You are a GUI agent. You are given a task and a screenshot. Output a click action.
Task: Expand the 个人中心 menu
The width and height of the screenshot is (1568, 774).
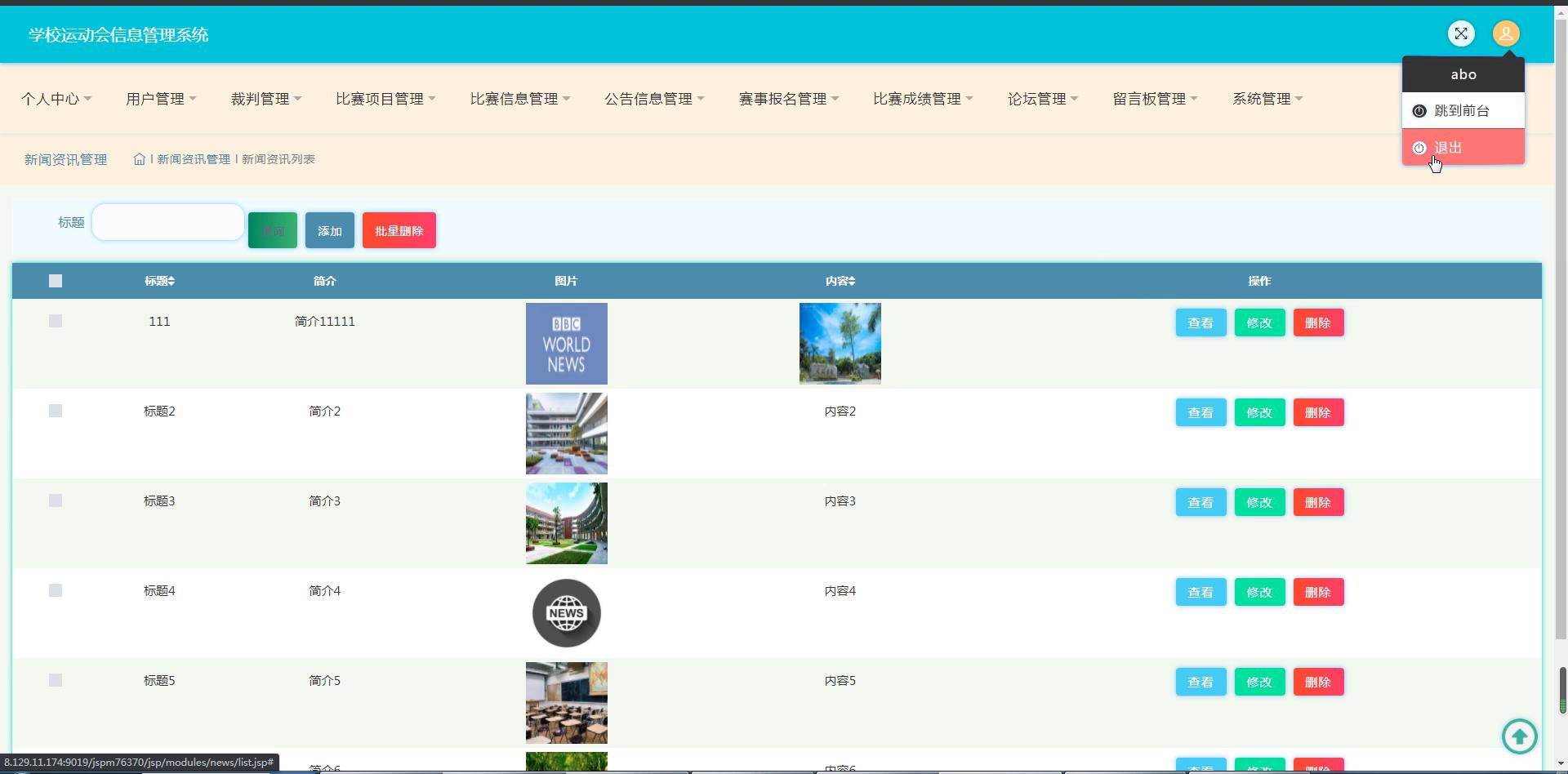point(56,99)
